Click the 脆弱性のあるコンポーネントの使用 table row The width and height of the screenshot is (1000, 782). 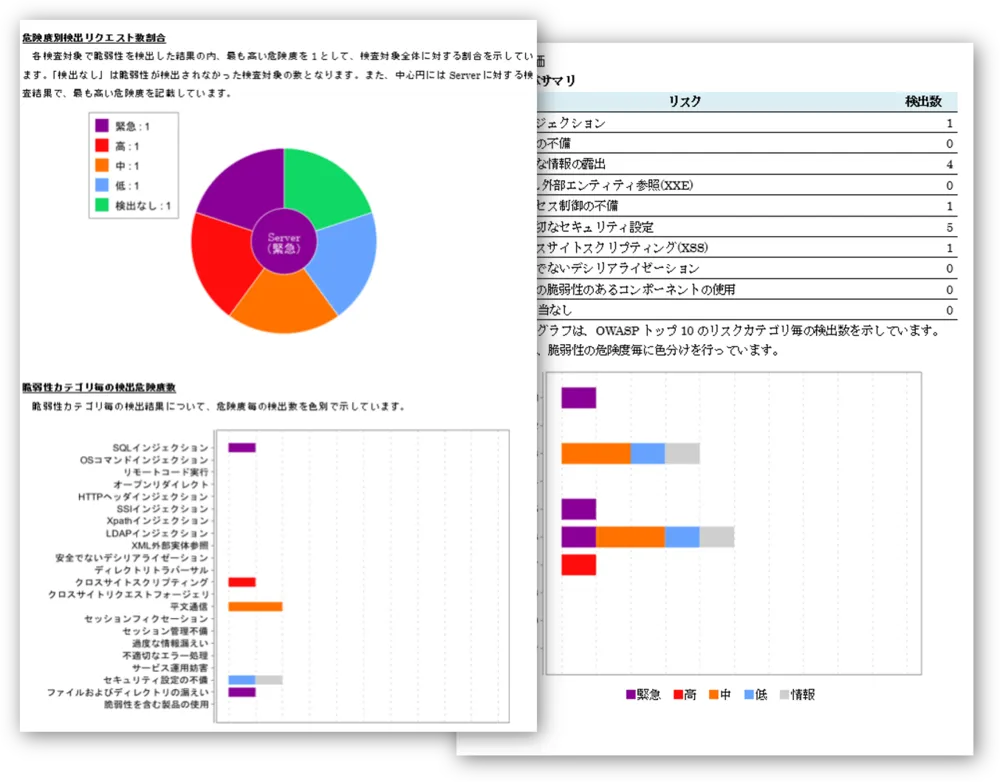(x=747, y=290)
